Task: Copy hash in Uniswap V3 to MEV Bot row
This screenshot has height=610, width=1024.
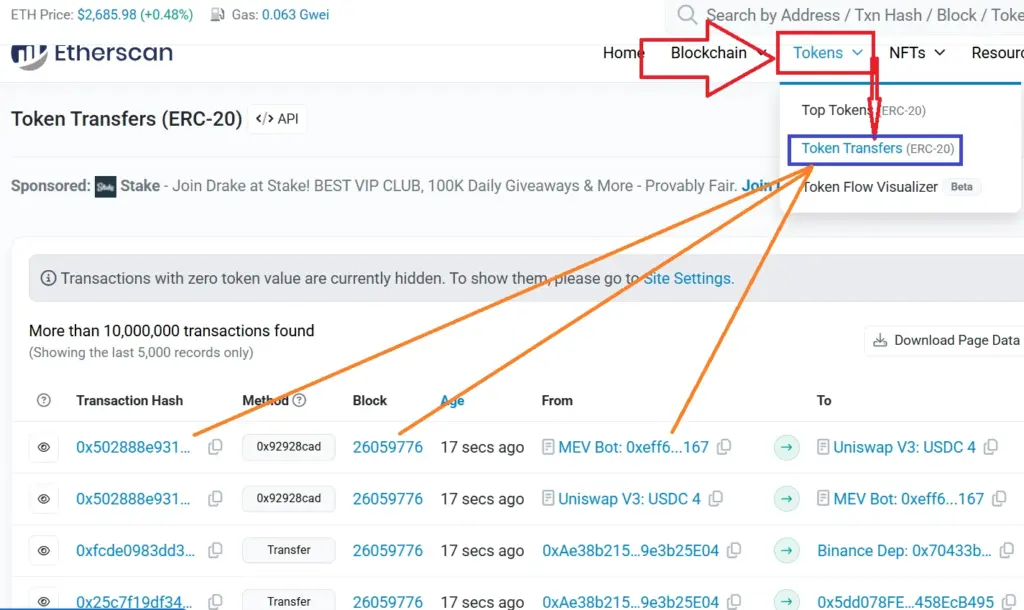Action: [215, 498]
